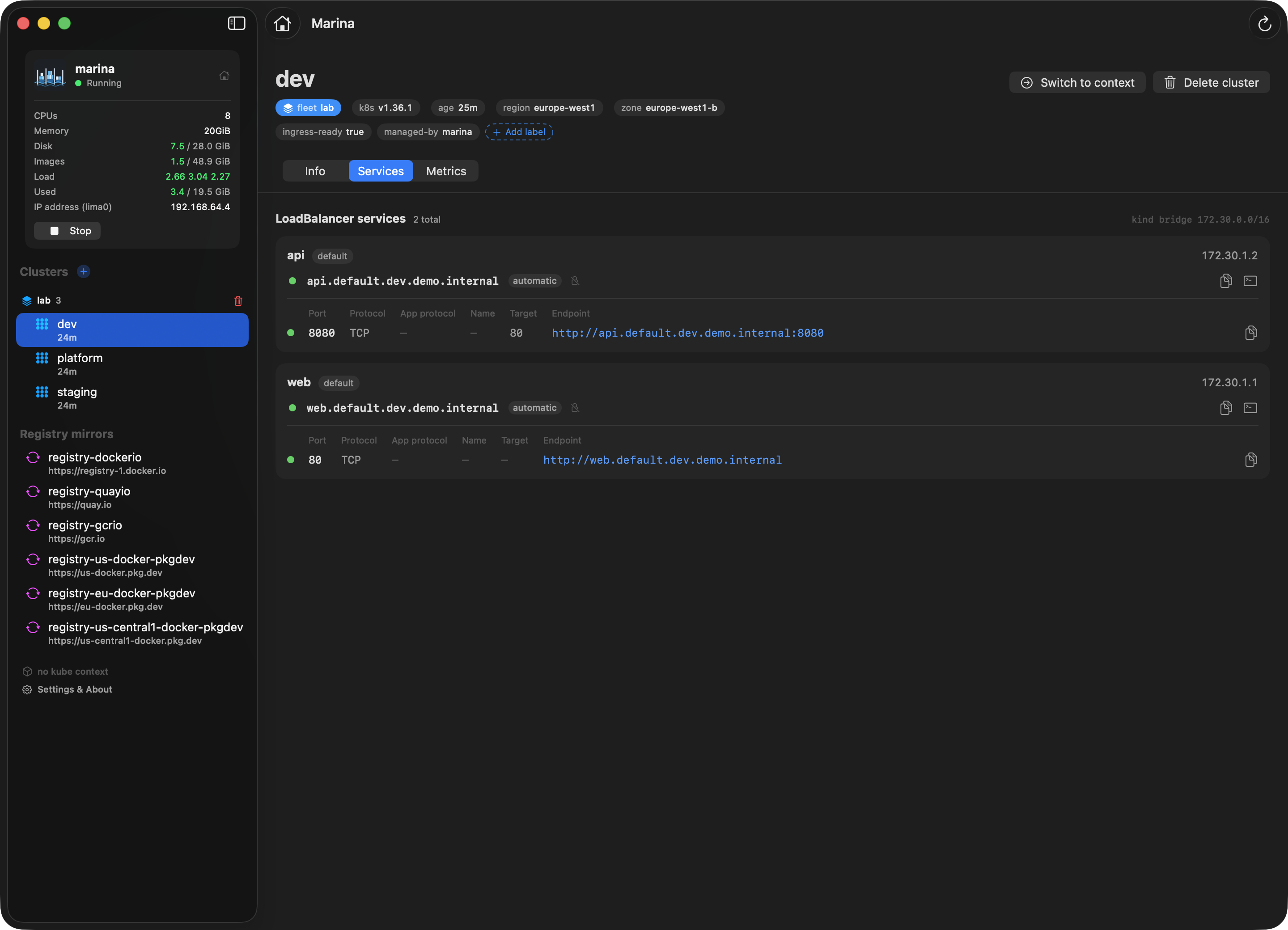The image size is (1288, 930).
Task: Select registry-us-docker-pkgdev mirror entry
Action: [x=132, y=566]
